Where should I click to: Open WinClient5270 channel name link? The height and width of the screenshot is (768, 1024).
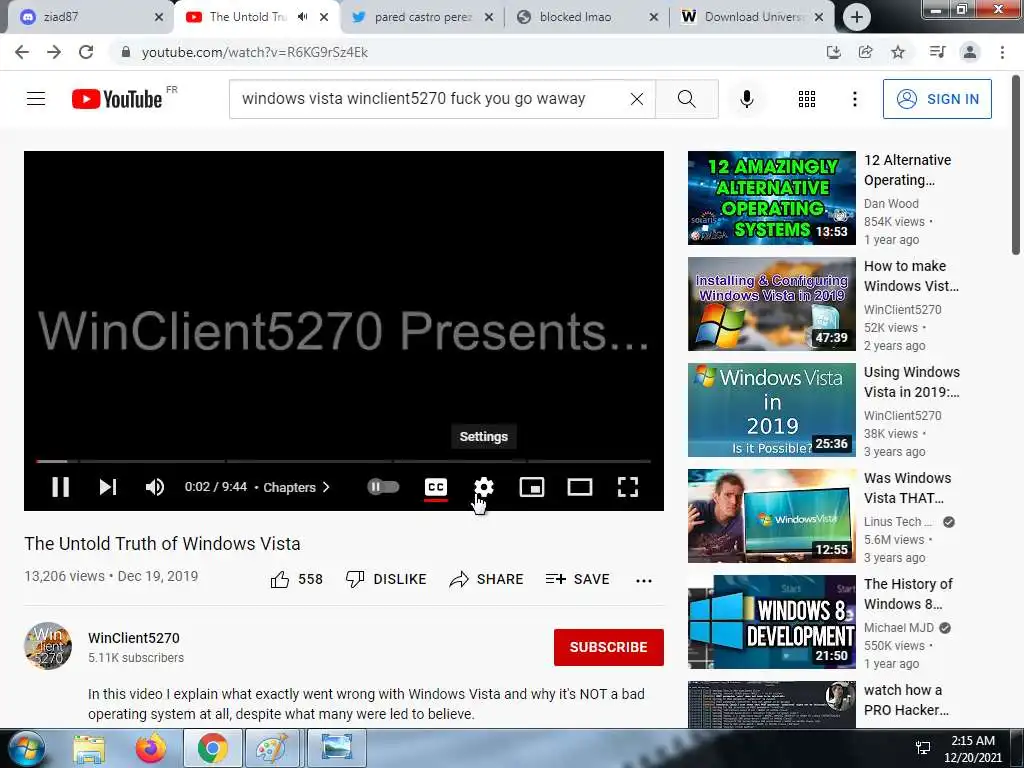[134, 638]
